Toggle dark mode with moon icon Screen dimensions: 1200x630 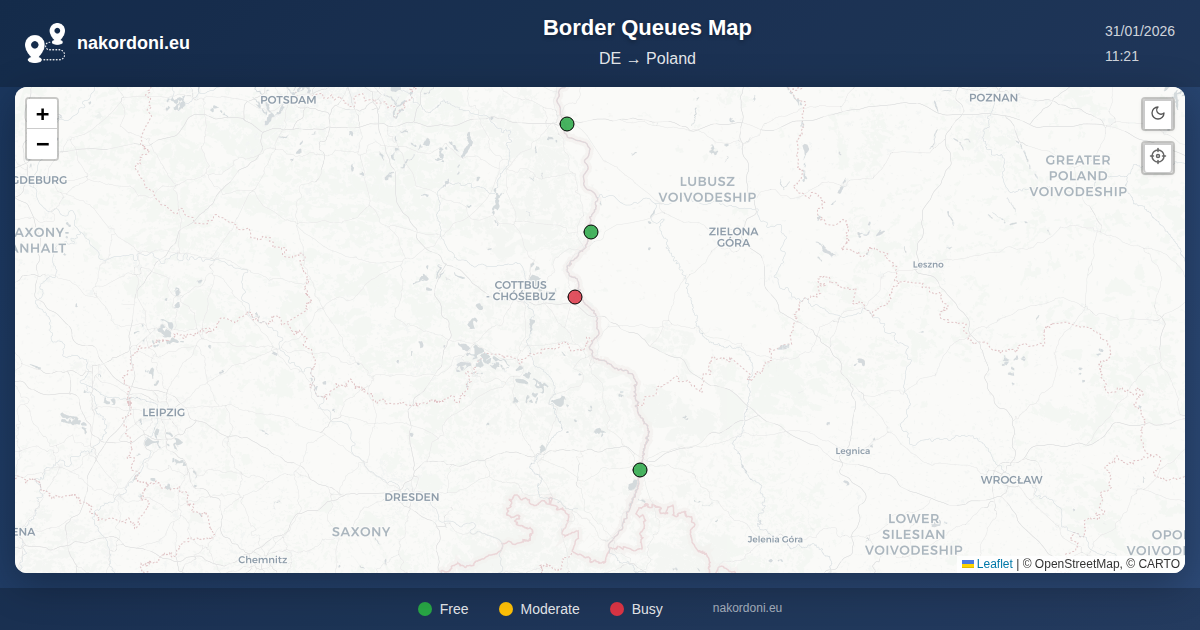coord(1158,114)
